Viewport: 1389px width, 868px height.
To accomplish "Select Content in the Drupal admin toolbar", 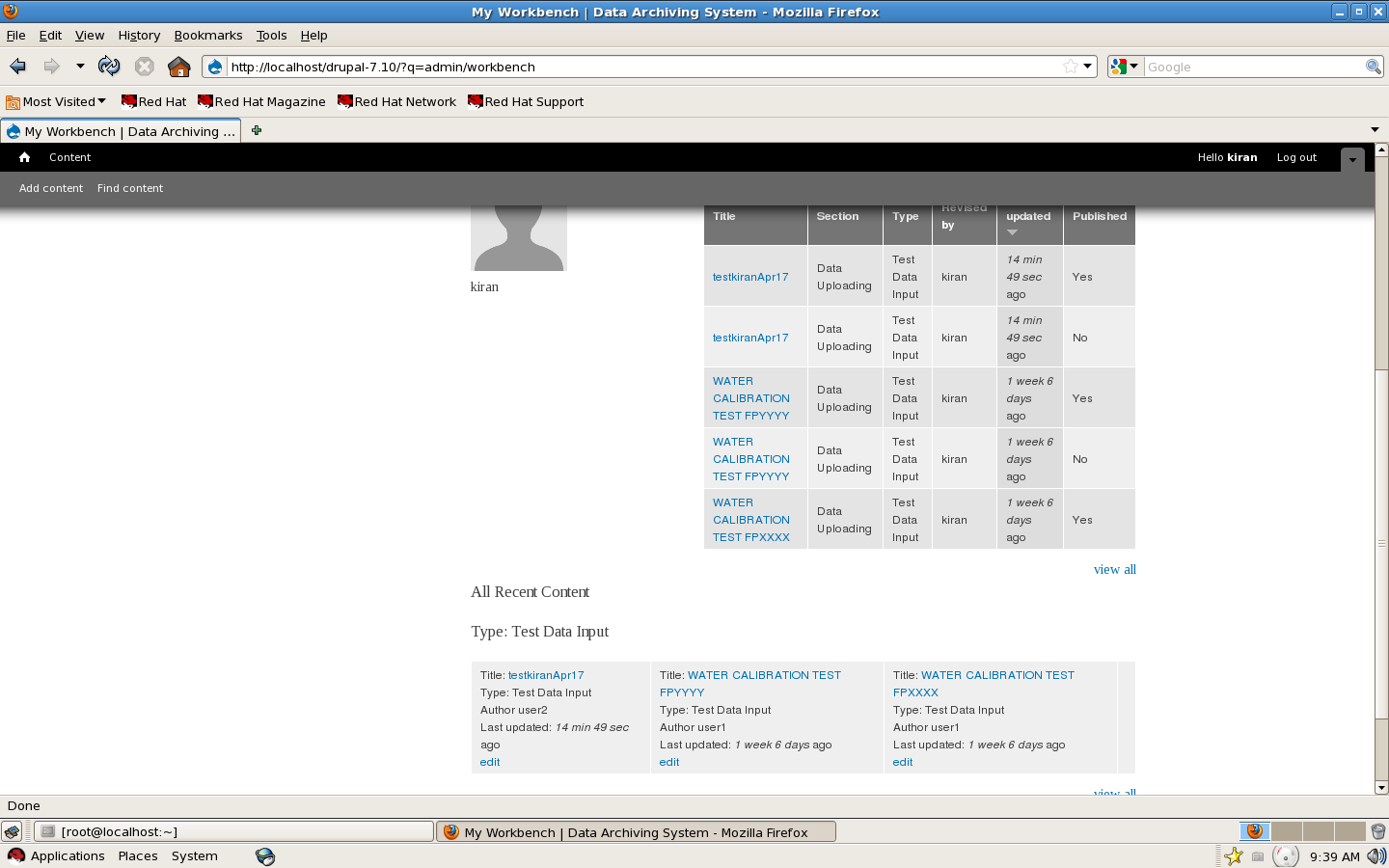I will tap(69, 157).
